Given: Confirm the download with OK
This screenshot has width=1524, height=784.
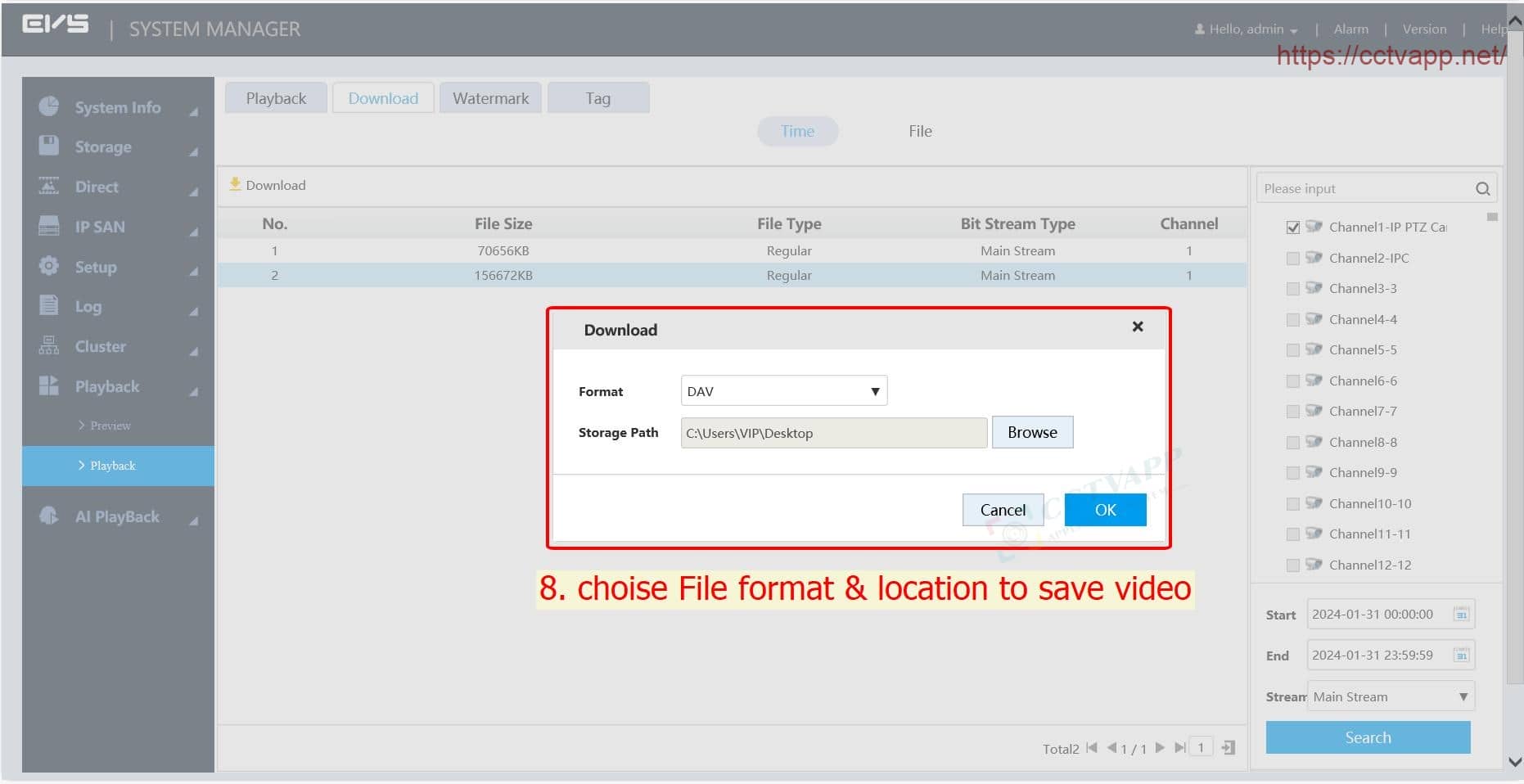Looking at the screenshot, I should [x=1105, y=510].
